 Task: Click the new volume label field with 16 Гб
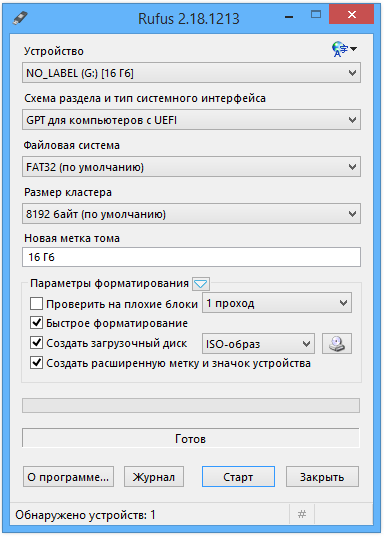tap(191, 257)
